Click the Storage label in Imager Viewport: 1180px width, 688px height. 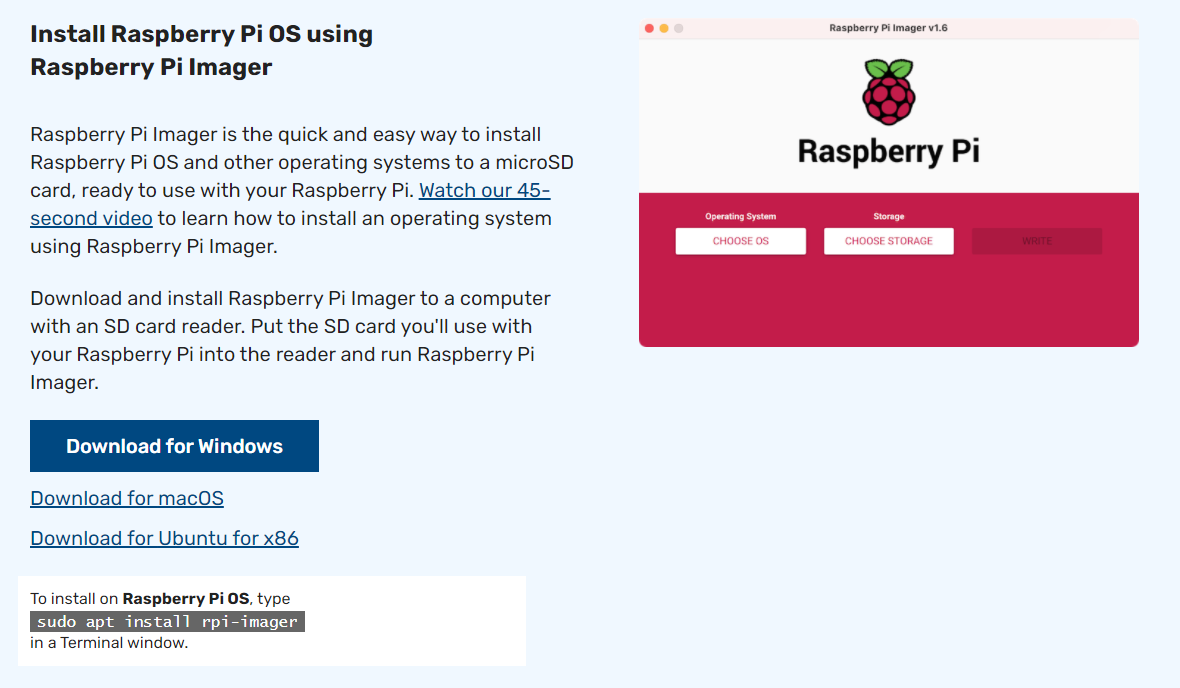coord(889,216)
